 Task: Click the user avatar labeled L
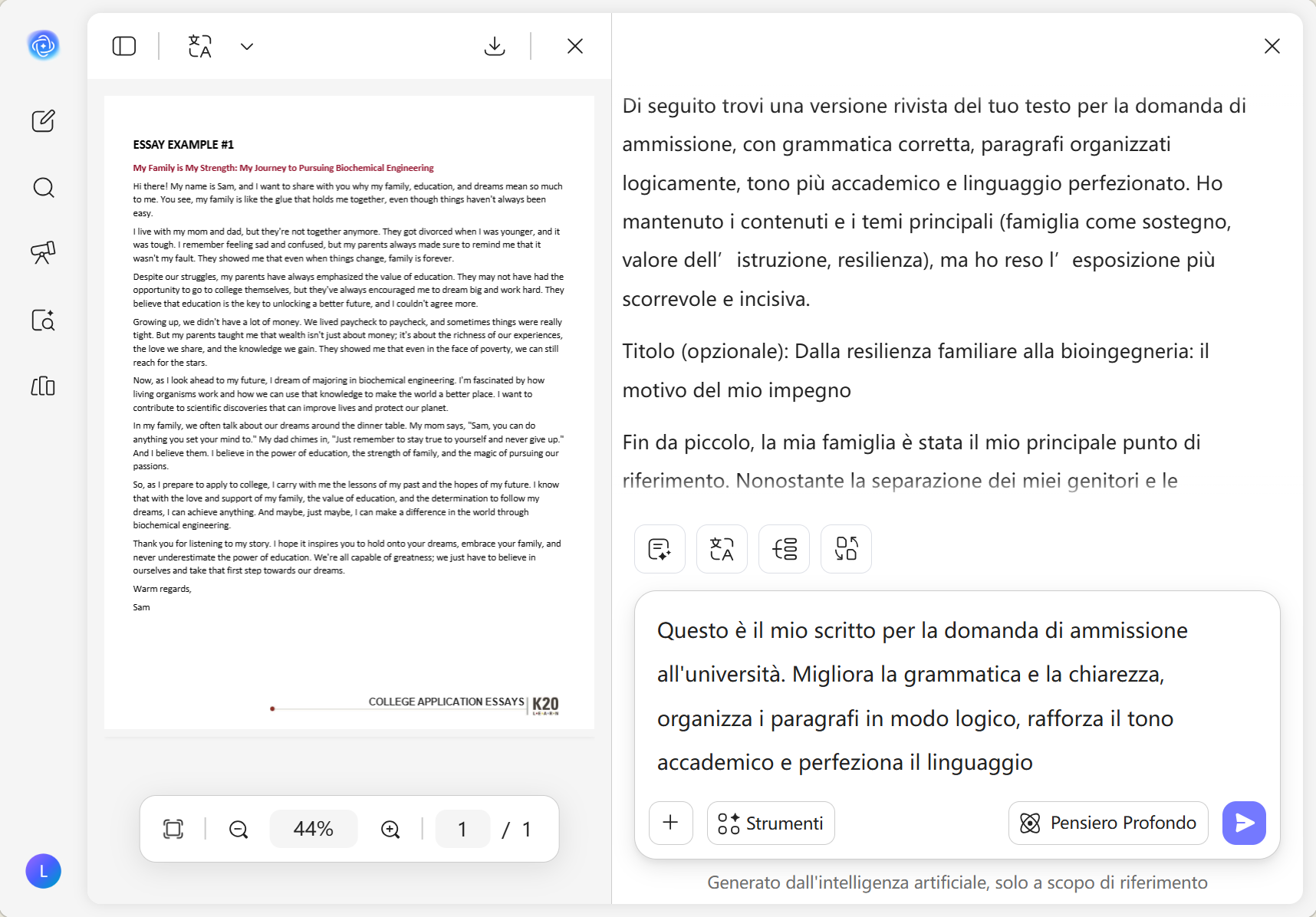point(44,871)
